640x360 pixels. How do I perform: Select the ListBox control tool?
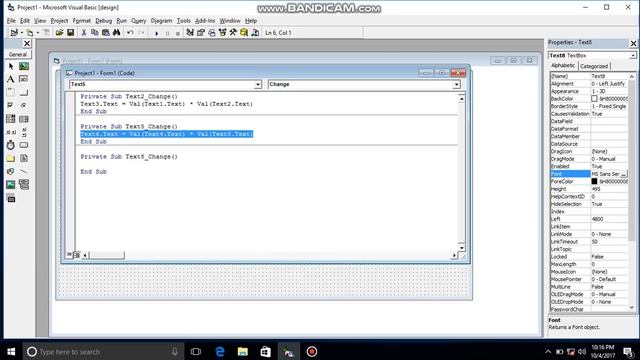(x=24, y=119)
